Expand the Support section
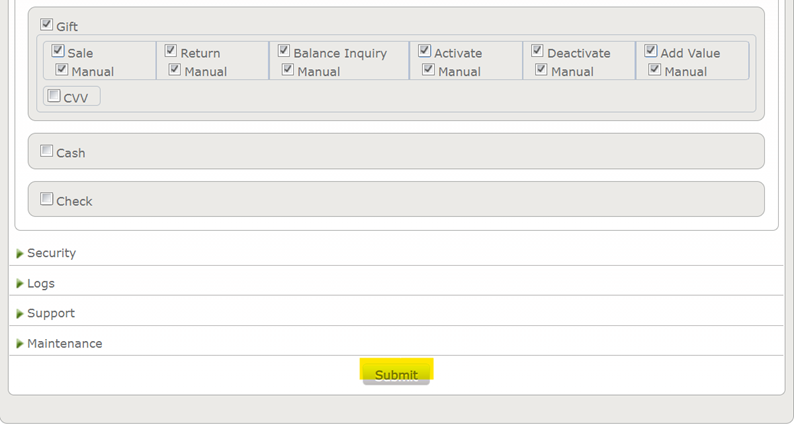 [50, 314]
